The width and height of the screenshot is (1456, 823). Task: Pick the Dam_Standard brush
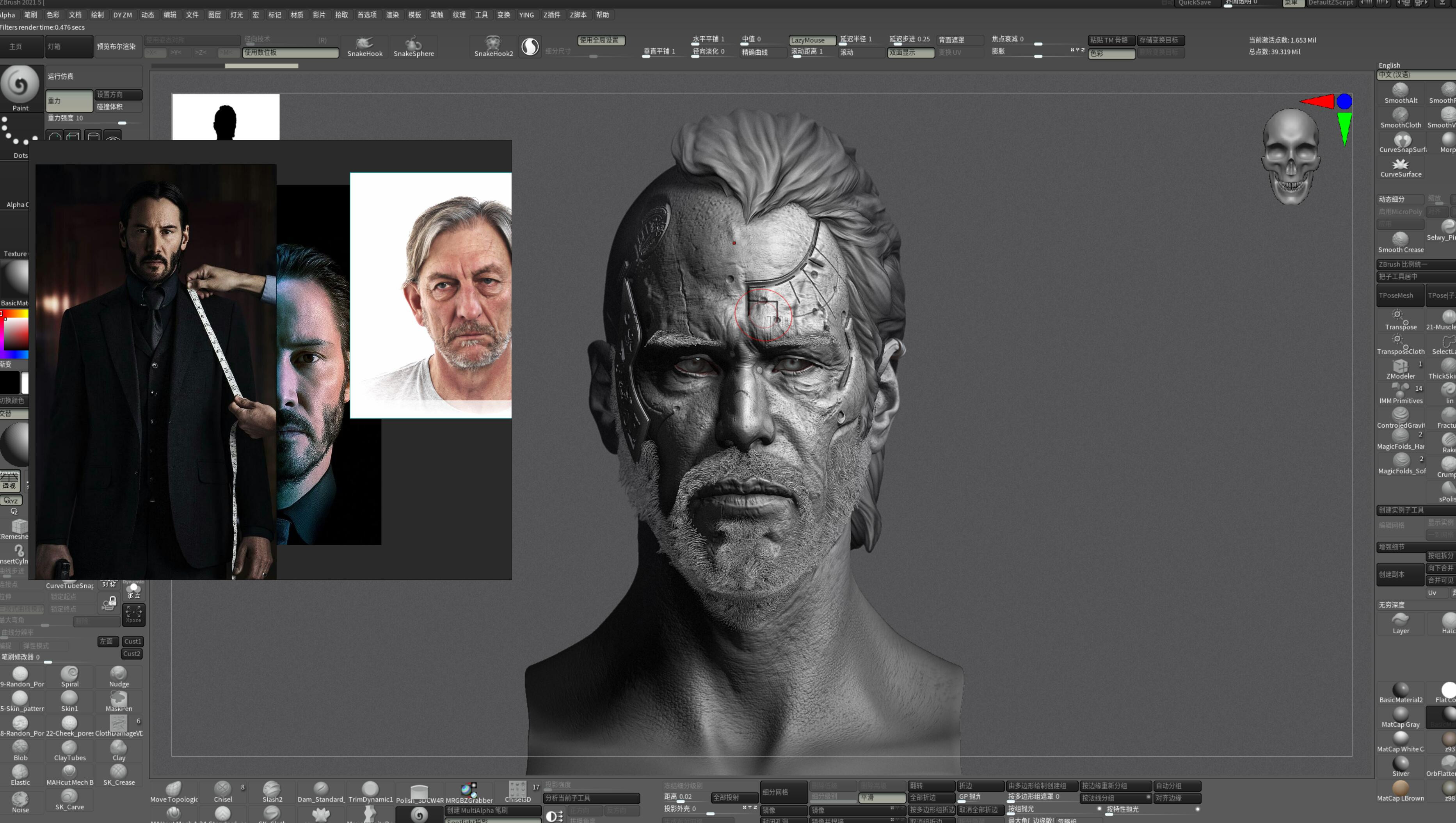(320, 792)
